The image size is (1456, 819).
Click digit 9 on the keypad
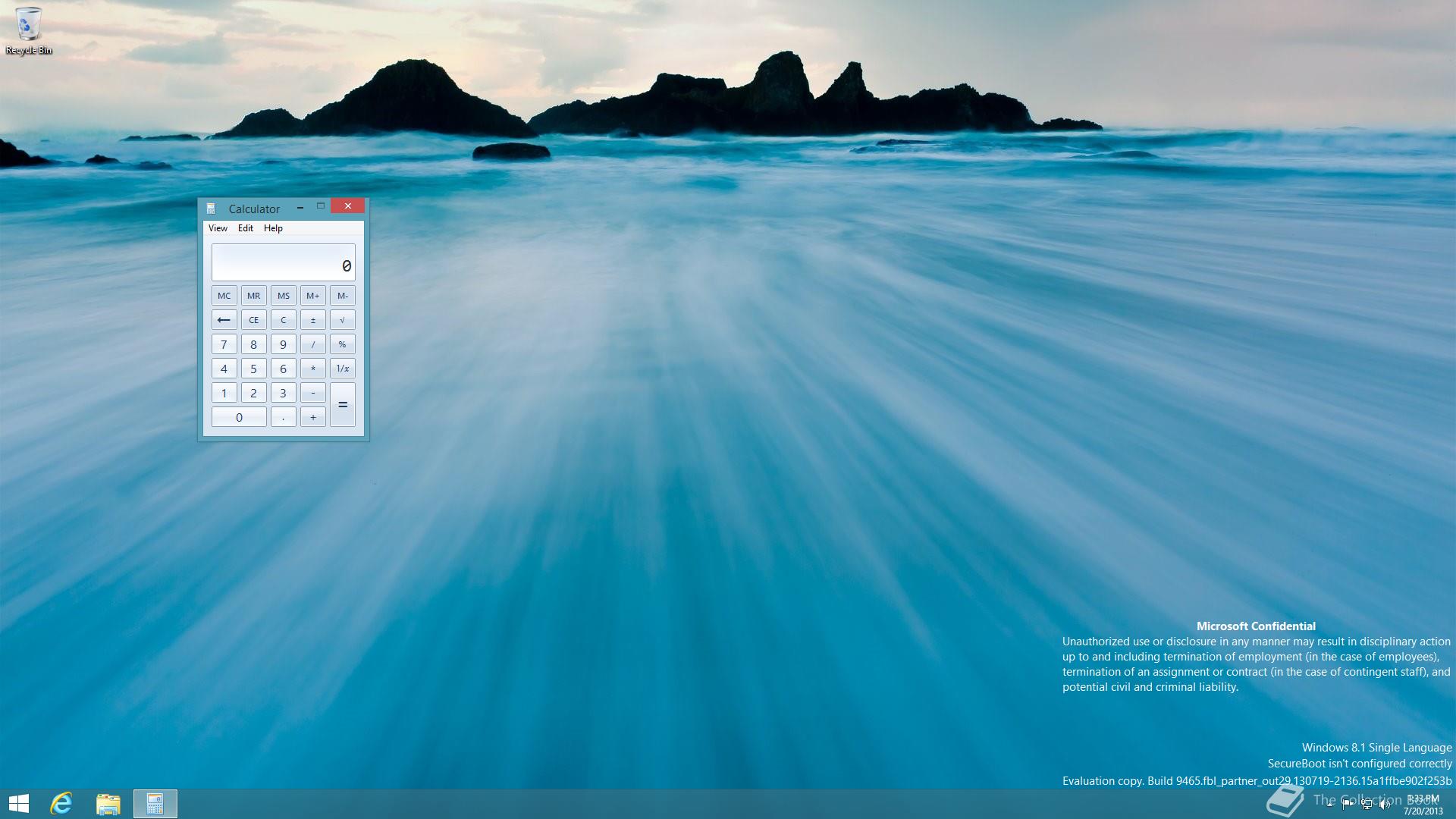283,344
